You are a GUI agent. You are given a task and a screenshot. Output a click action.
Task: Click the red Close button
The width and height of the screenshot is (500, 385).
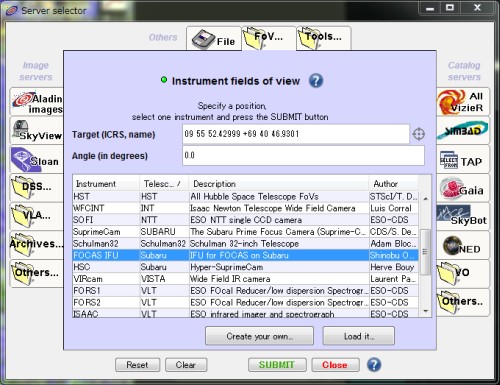point(335,365)
